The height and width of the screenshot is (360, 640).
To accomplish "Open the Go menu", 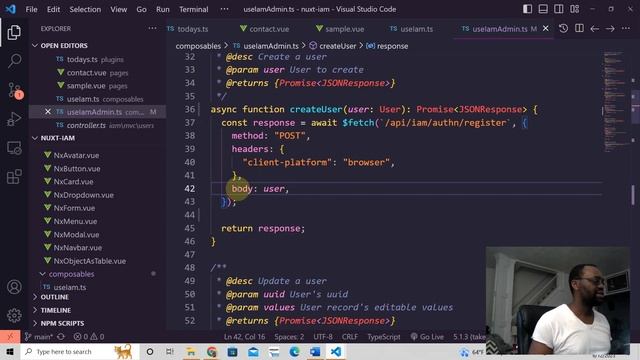I will click(141, 9).
